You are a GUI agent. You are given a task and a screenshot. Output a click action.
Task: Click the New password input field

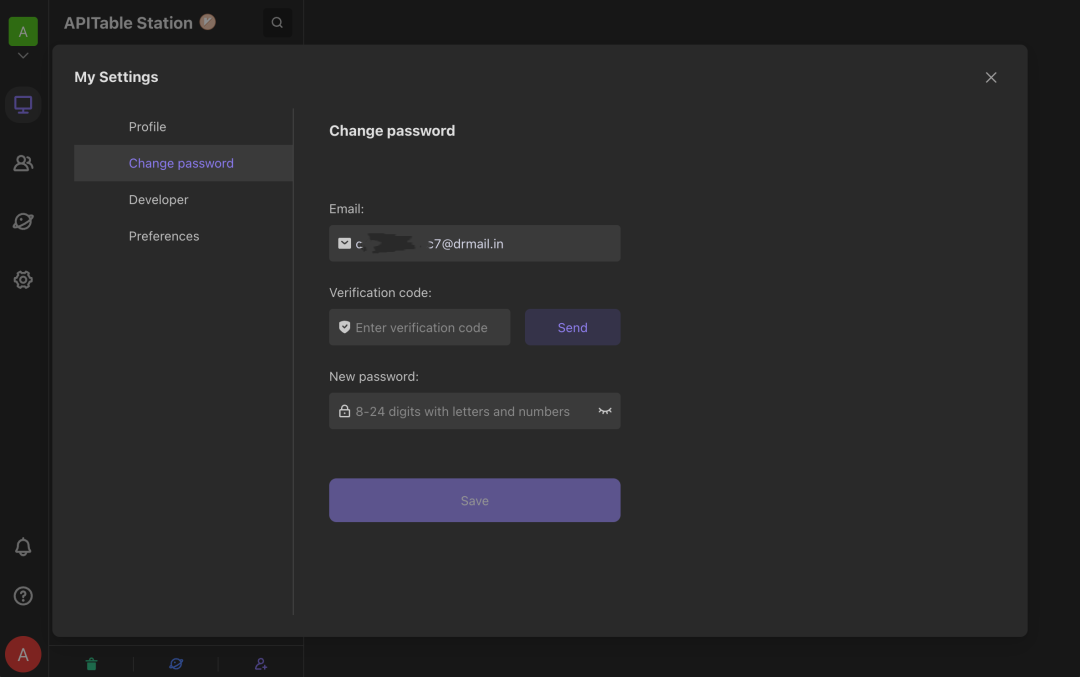pyautogui.click(x=475, y=411)
